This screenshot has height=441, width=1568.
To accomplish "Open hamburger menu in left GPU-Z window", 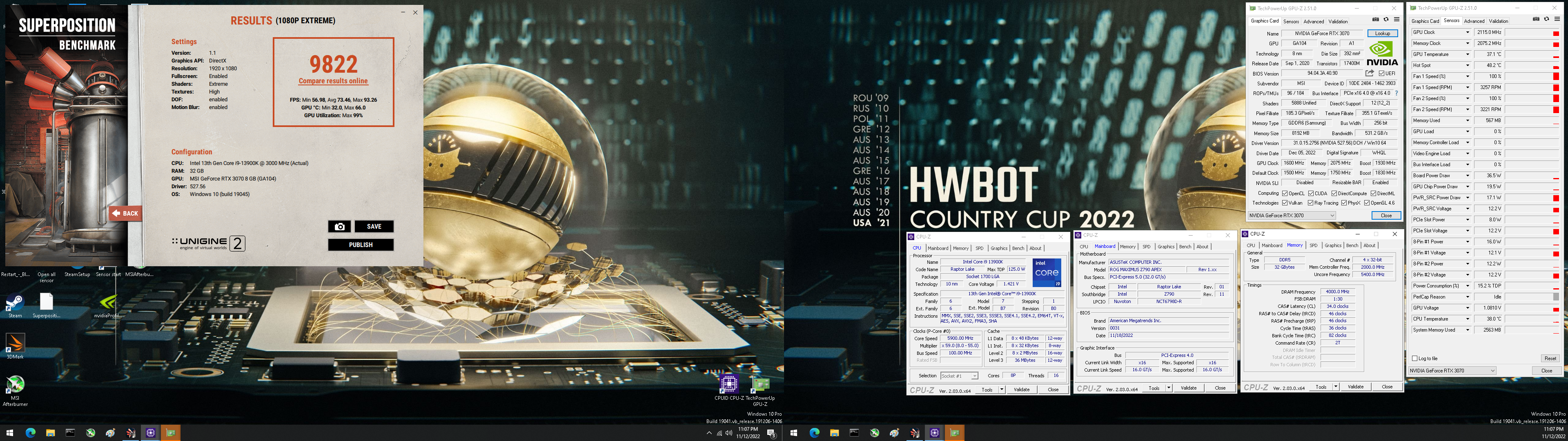I will point(1396,20).
